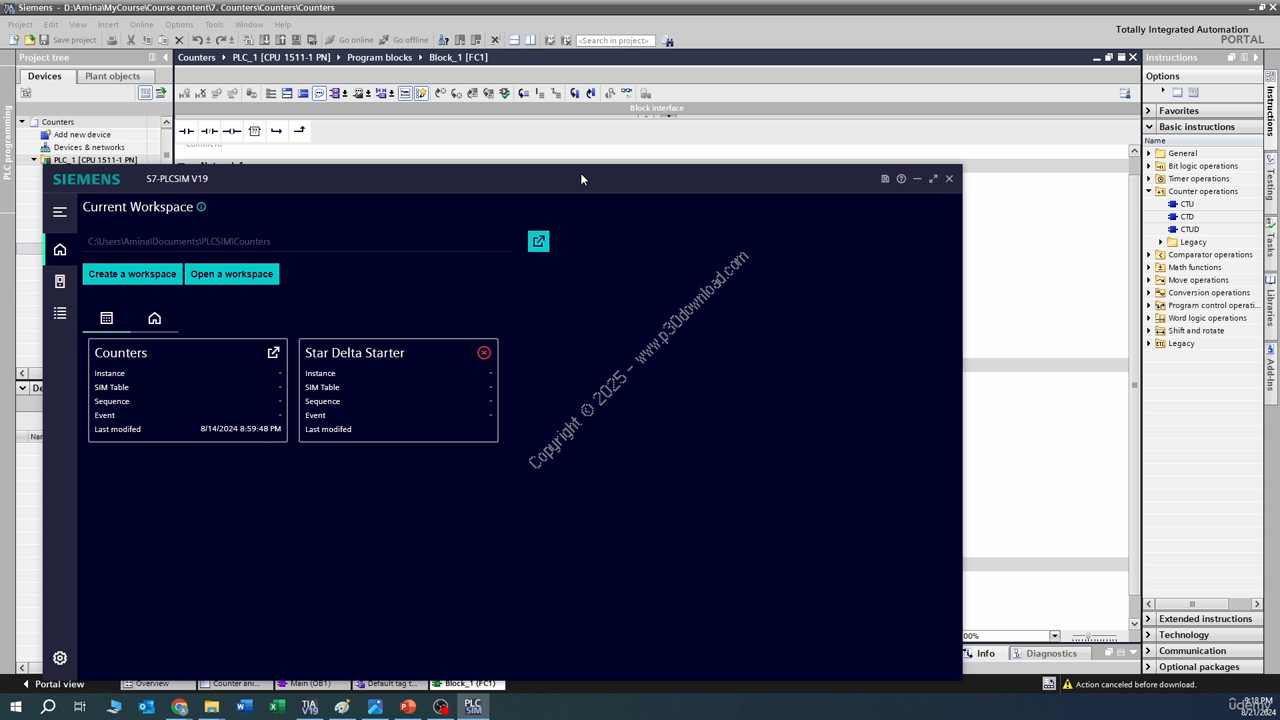
Task: Select the Star Delta Starter workspace card
Action: [398, 391]
